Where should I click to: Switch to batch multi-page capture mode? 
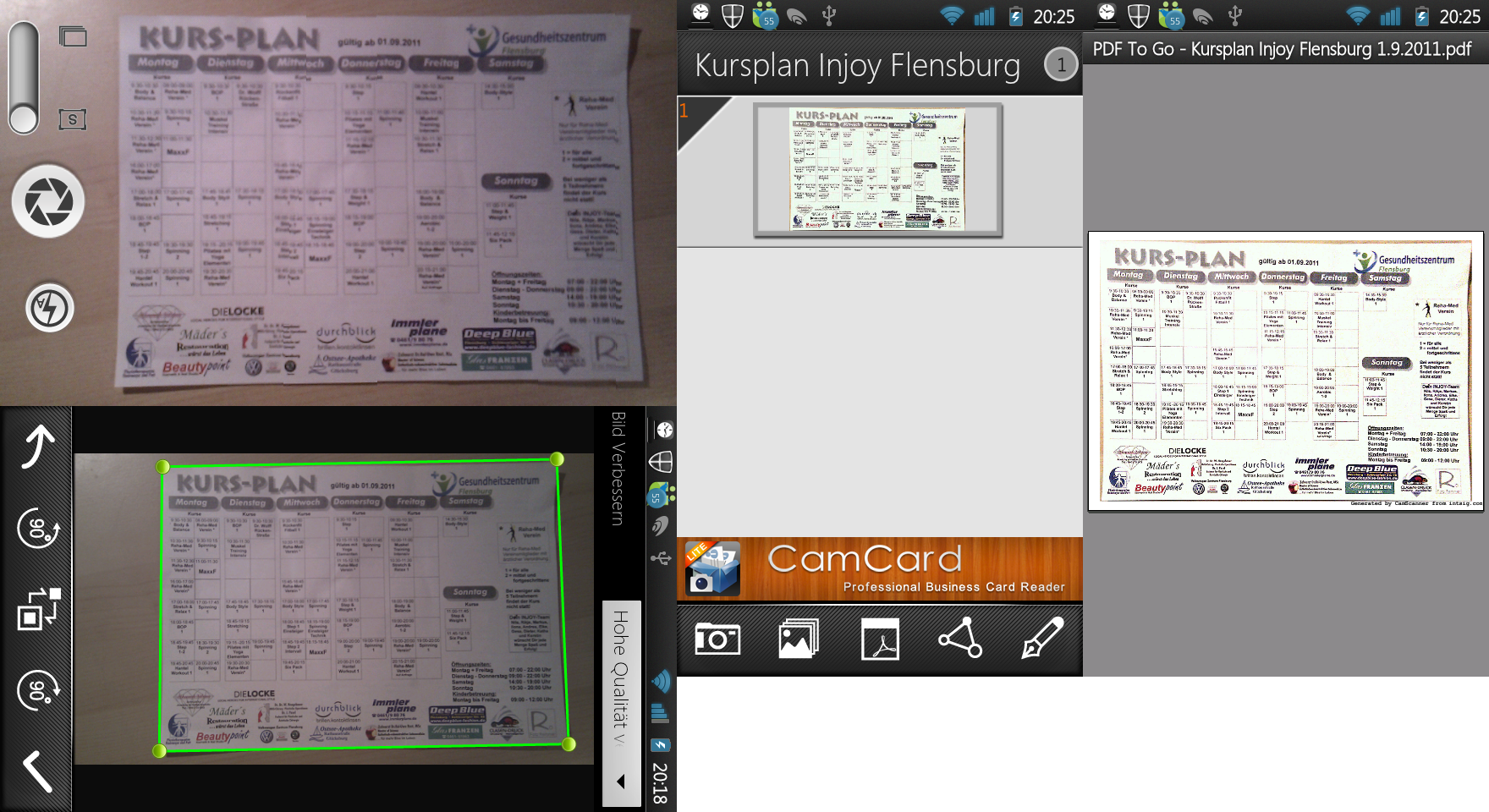[73, 36]
